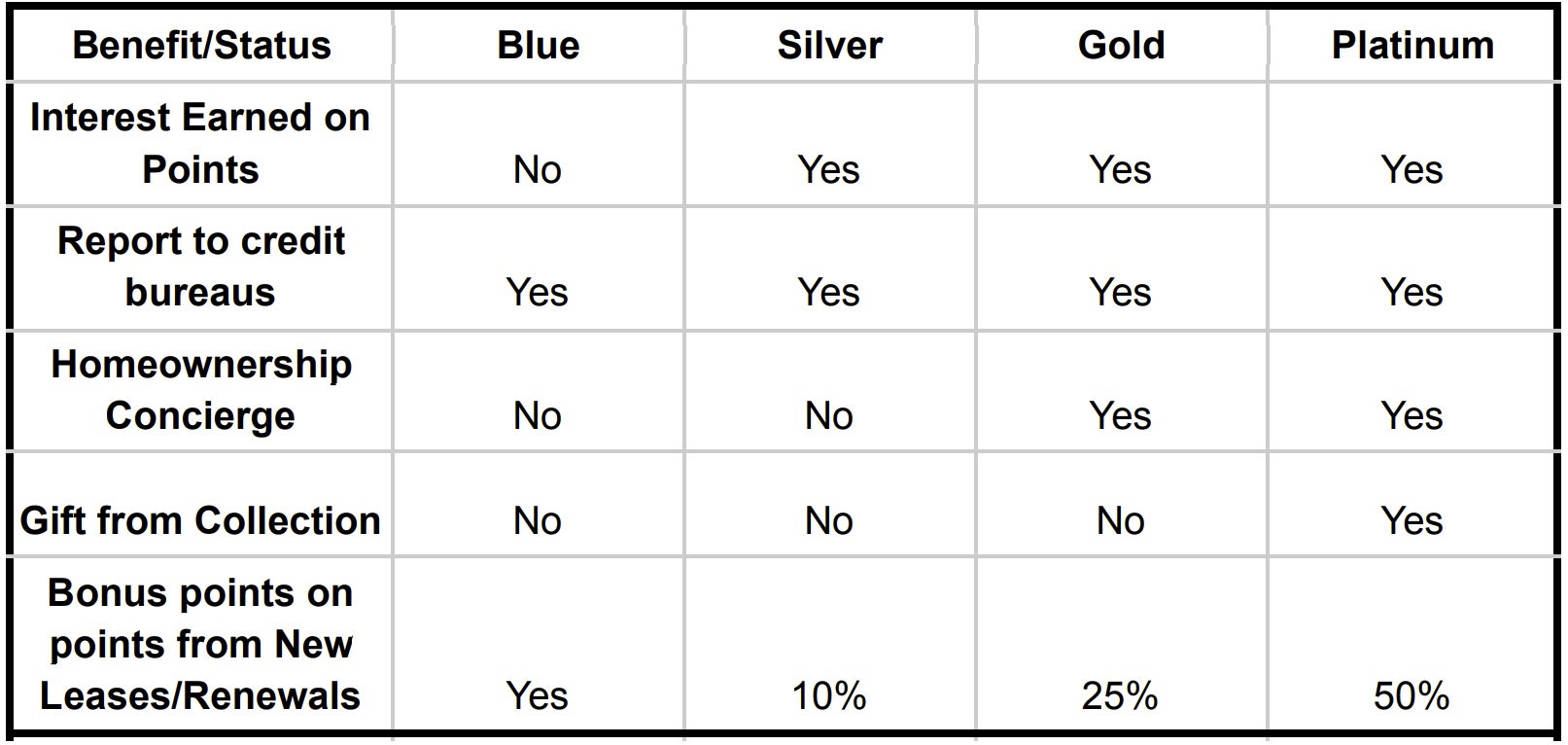Click Blue's Yes for credit bureaus
This screenshot has width=1568, height=745.
point(537,293)
